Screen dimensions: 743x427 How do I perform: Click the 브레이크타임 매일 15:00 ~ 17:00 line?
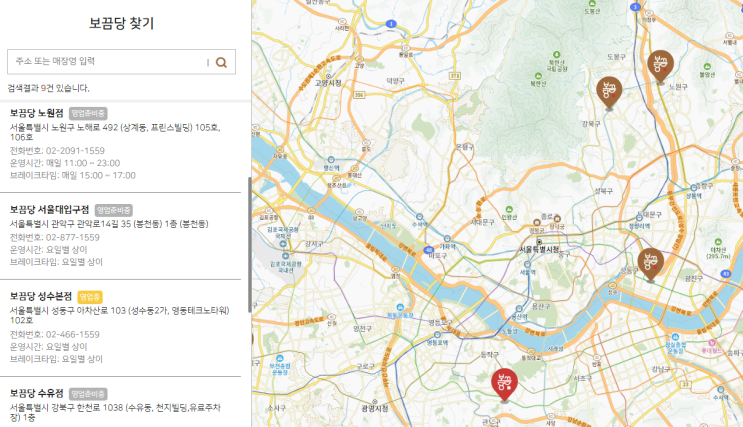72,175
